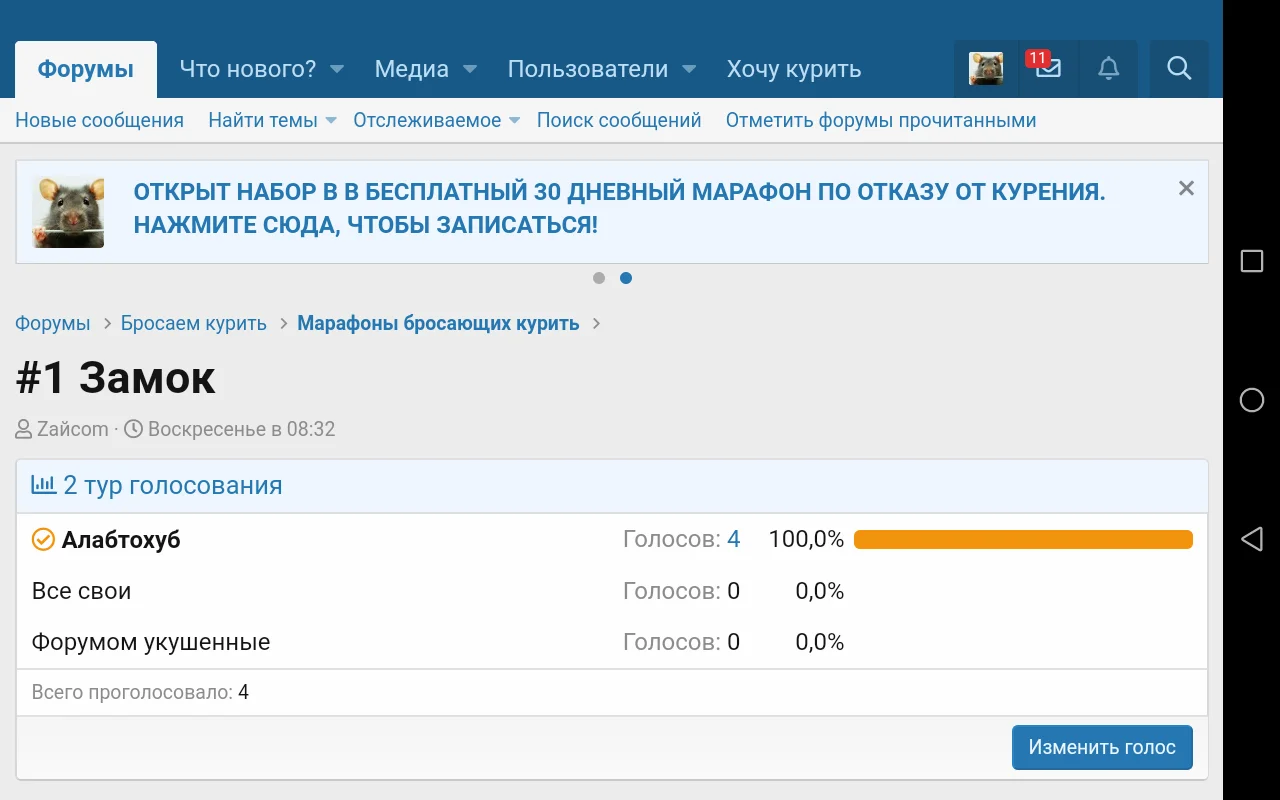Dismiss the marathon announcement banner
The width and height of the screenshot is (1280, 800).
click(x=1186, y=187)
